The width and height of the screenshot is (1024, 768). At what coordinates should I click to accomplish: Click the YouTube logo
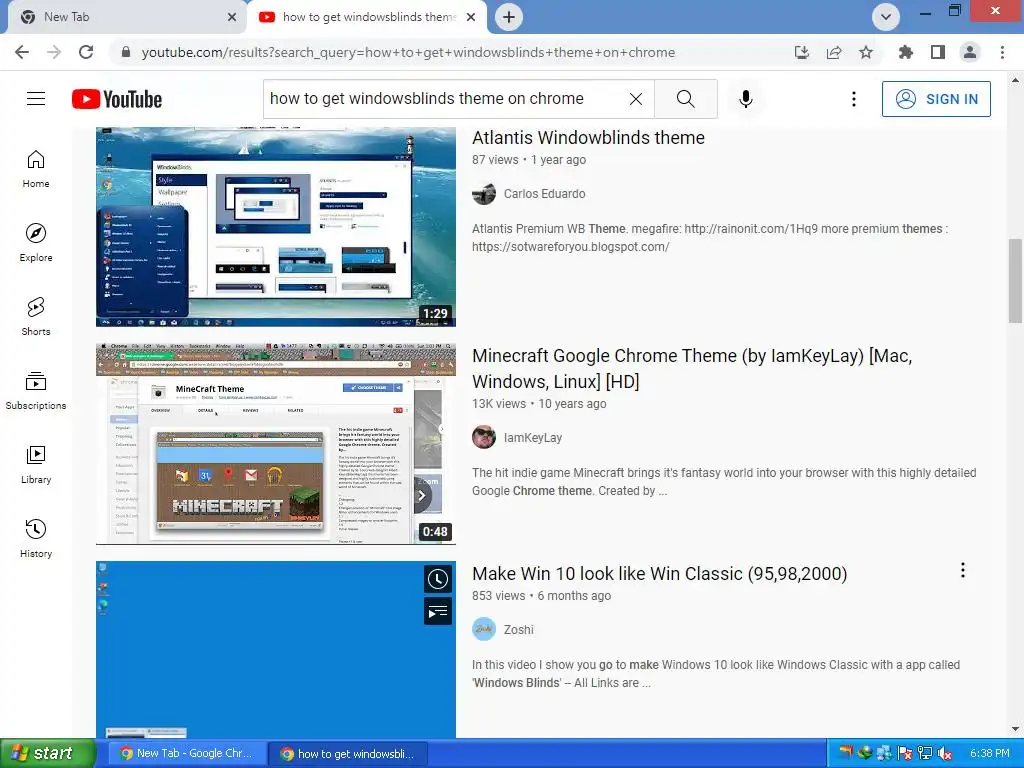click(x=117, y=99)
